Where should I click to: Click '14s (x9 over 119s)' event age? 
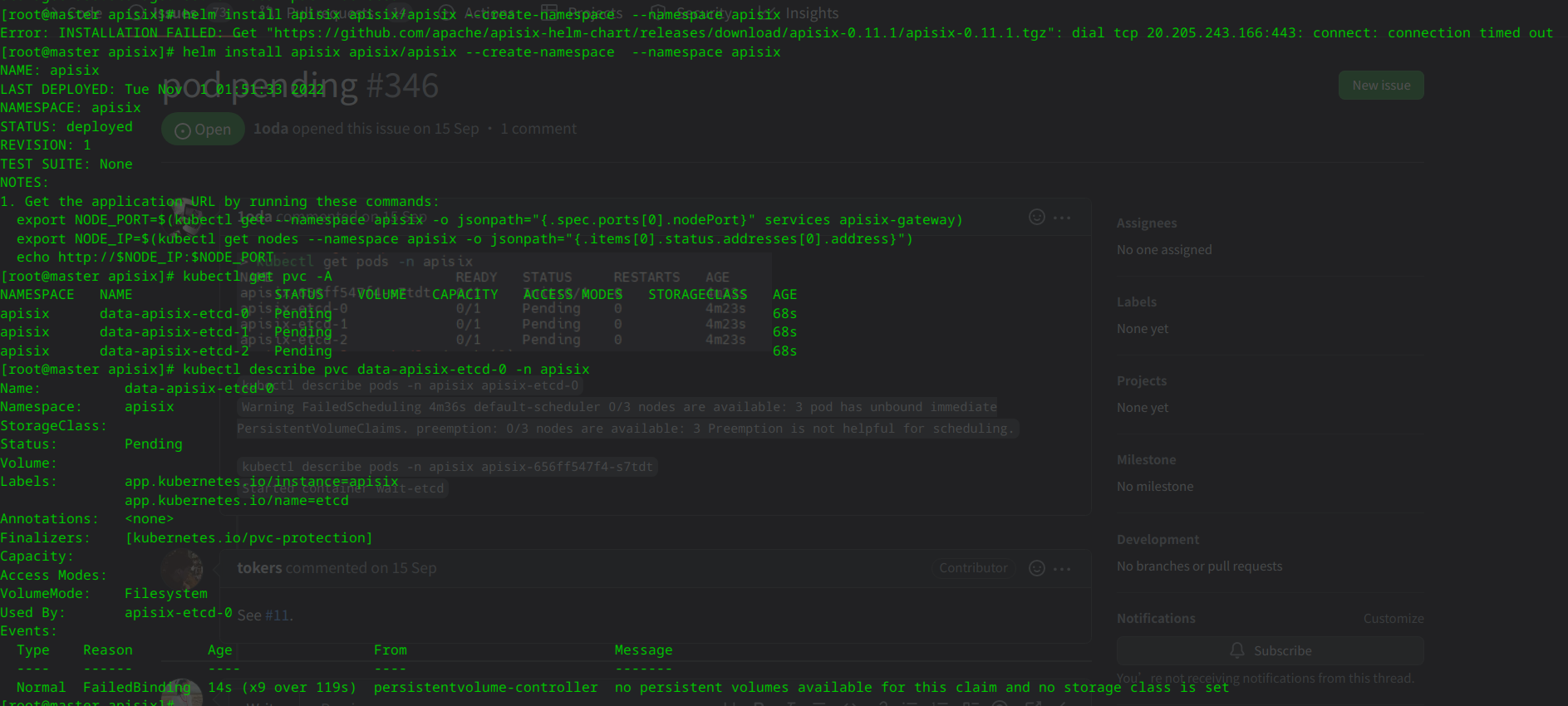coord(283,688)
